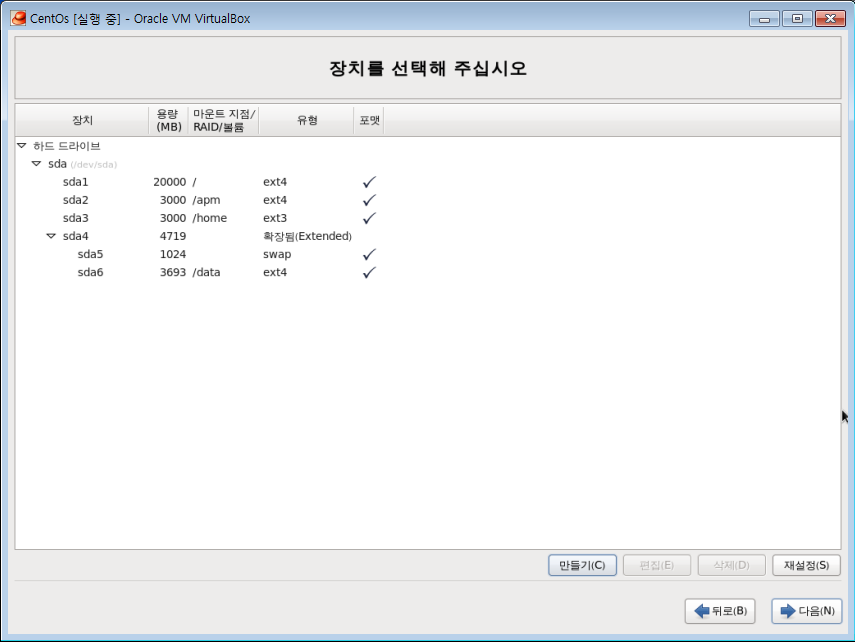855x642 pixels.
Task: Click the /data mount point text
Action: 206,272
